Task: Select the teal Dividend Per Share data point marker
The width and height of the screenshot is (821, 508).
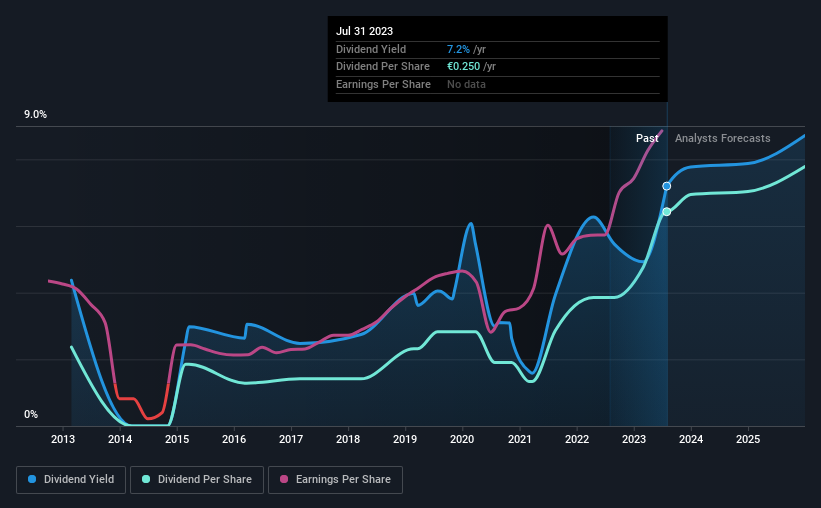Action: [x=667, y=212]
